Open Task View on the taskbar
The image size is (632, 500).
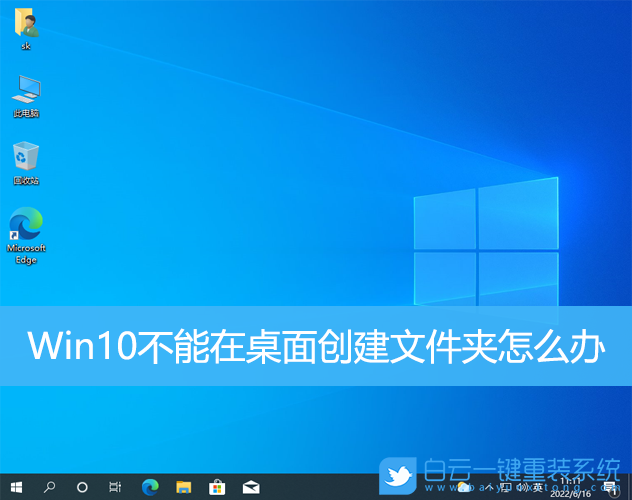pos(115,487)
